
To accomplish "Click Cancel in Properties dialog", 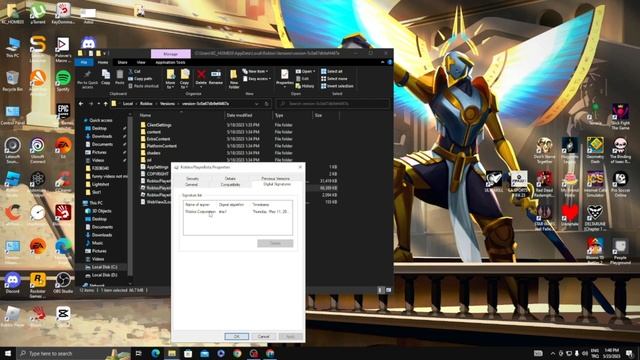I will pos(263,336).
